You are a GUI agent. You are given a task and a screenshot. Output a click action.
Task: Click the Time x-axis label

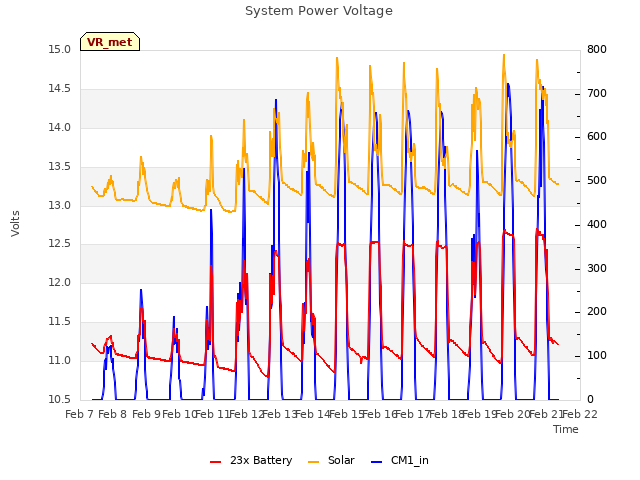(566, 429)
